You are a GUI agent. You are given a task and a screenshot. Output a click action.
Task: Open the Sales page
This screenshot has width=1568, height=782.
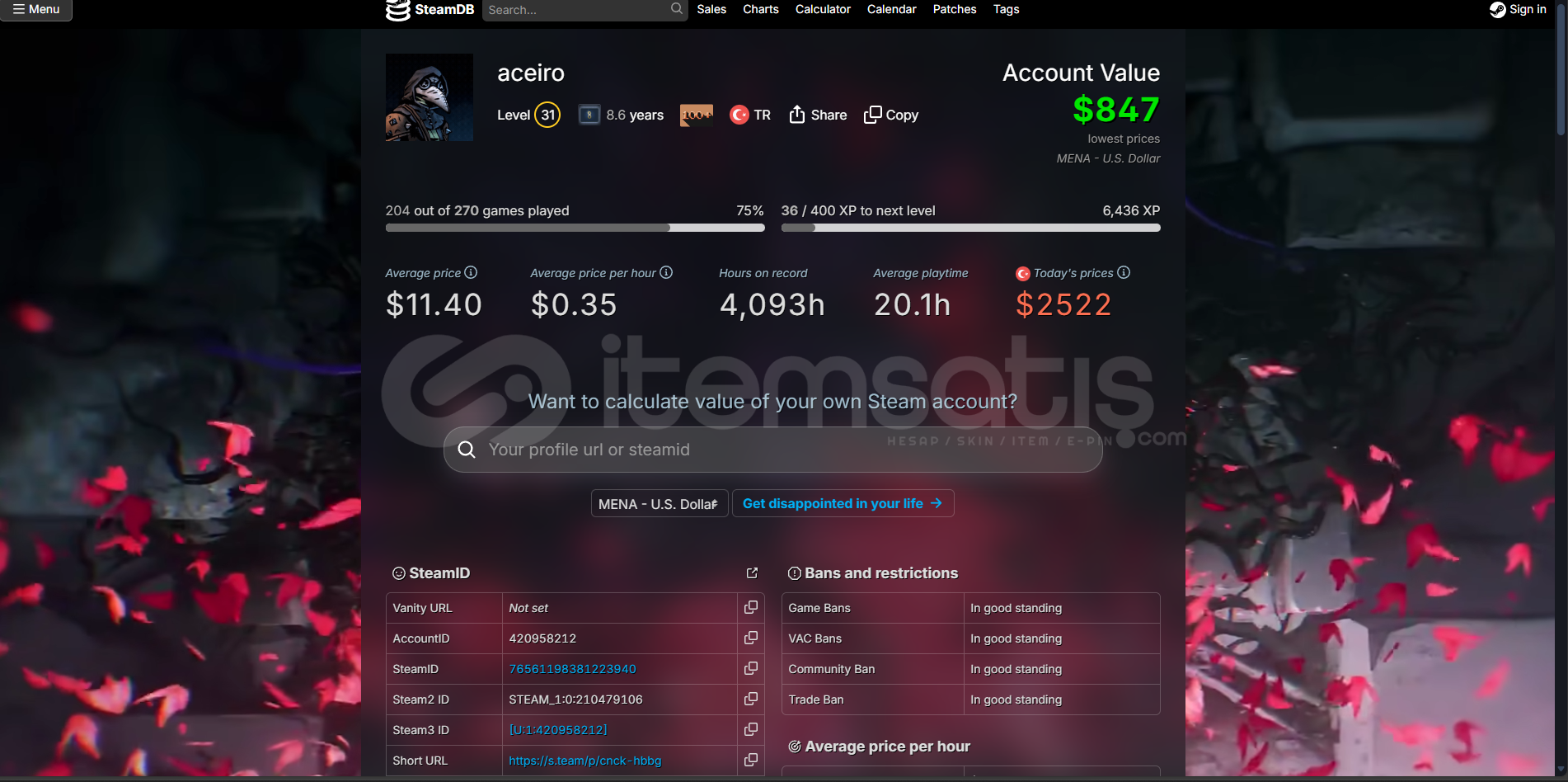point(711,9)
